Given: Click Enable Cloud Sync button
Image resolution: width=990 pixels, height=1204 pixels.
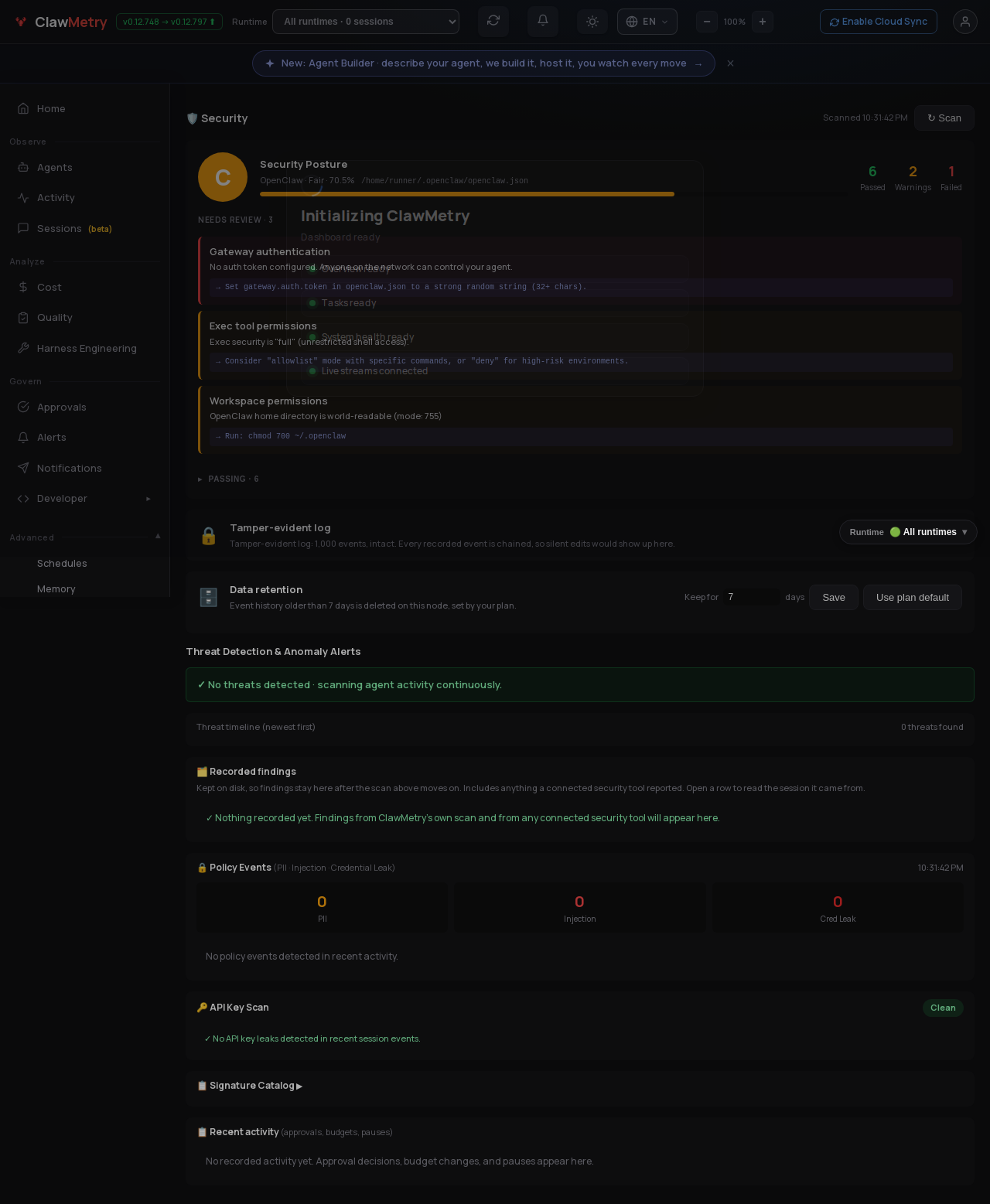Looking at the screenshot, I should point(879,22).
